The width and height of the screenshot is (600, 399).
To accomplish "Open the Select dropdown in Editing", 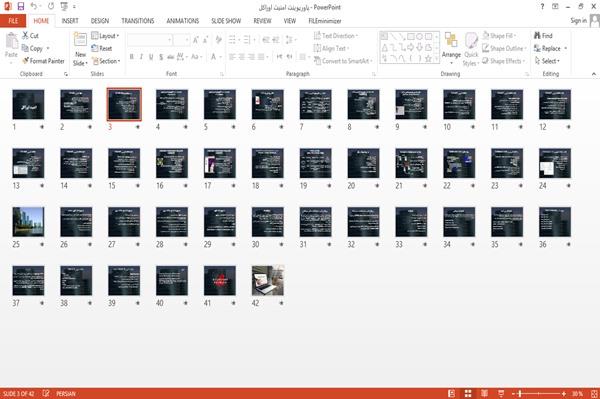I will tap(547, 61).
